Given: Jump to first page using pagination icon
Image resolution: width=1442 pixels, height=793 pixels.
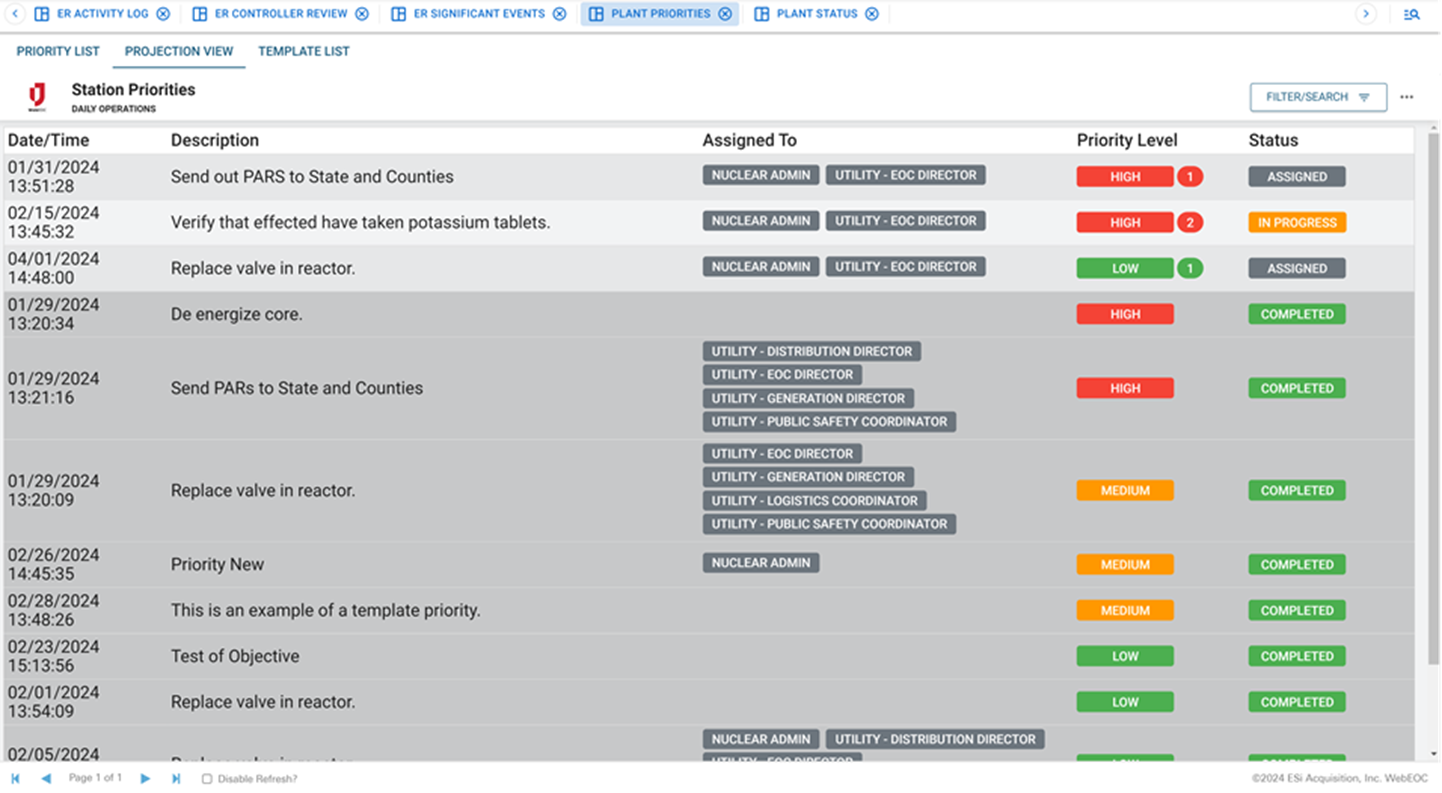Looking at the screenshot, I should pyautogui.click(x=17, y=777).
